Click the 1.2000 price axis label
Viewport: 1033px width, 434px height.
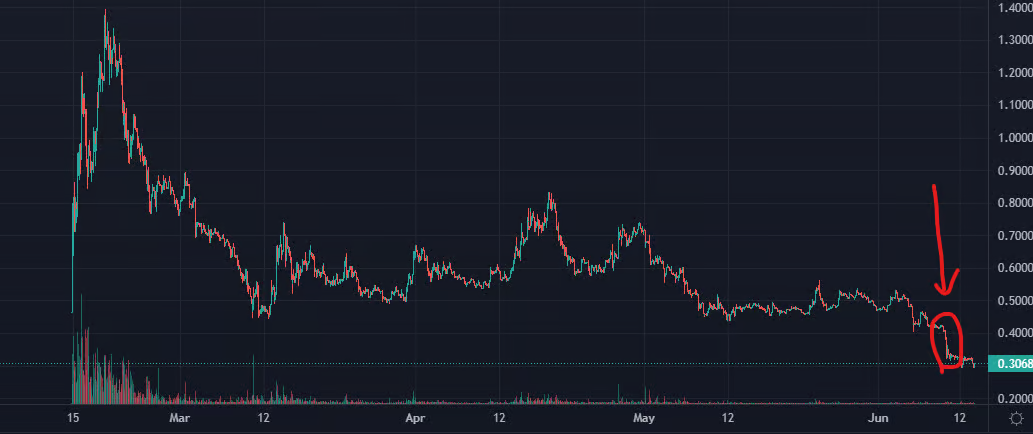pos(1010,73)
